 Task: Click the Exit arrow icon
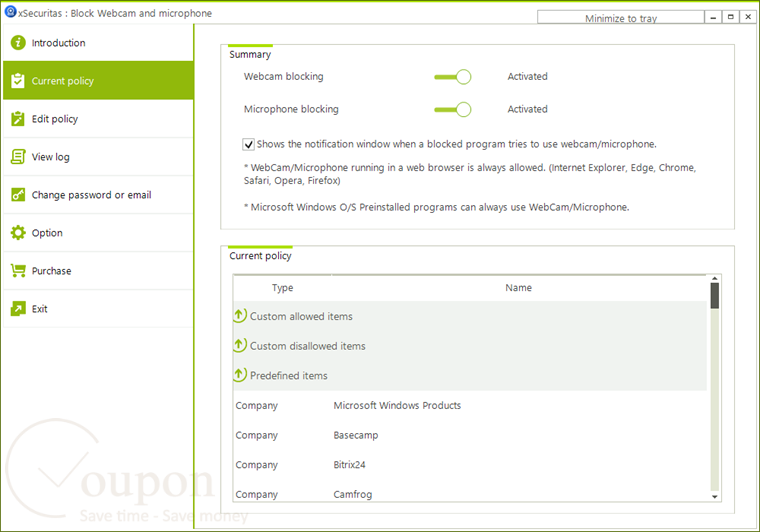[18, 309]
